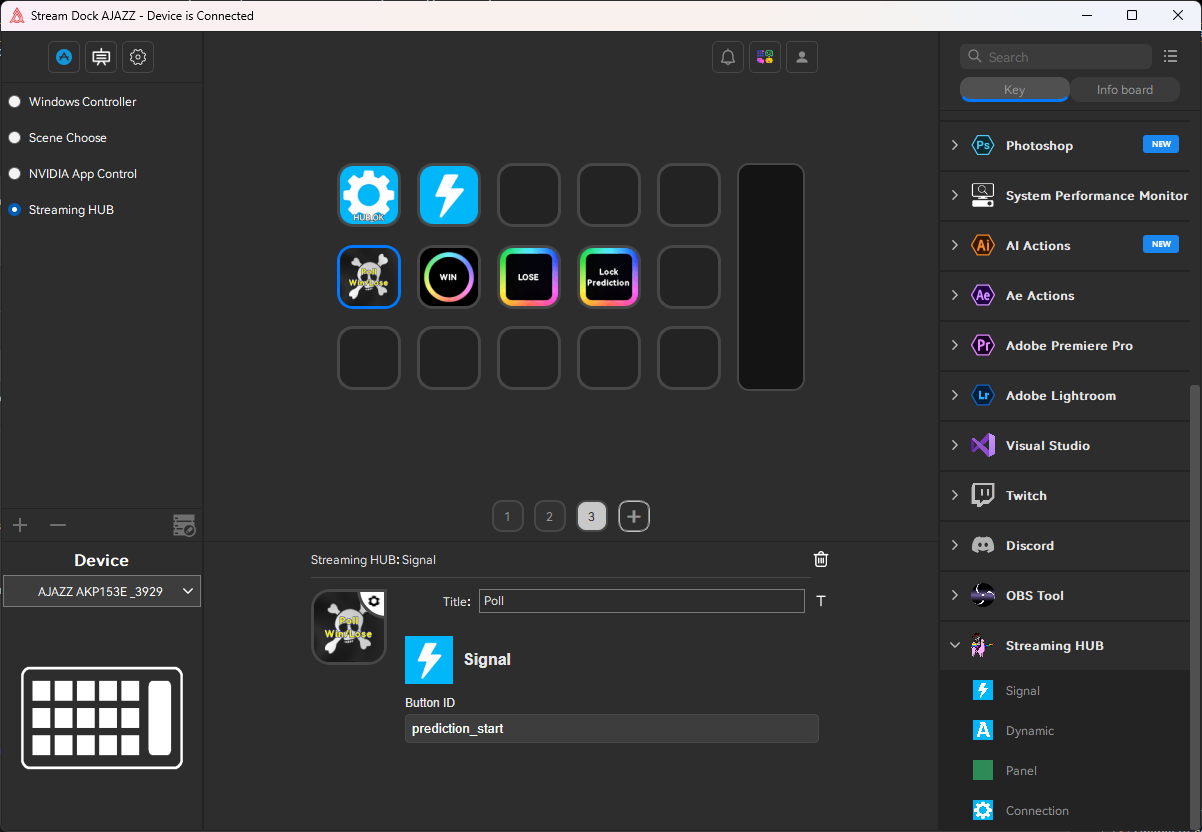The width and height of the screenshot is (1202, 832).
Task: Switch to the Info board tab
Action: 1125,90
